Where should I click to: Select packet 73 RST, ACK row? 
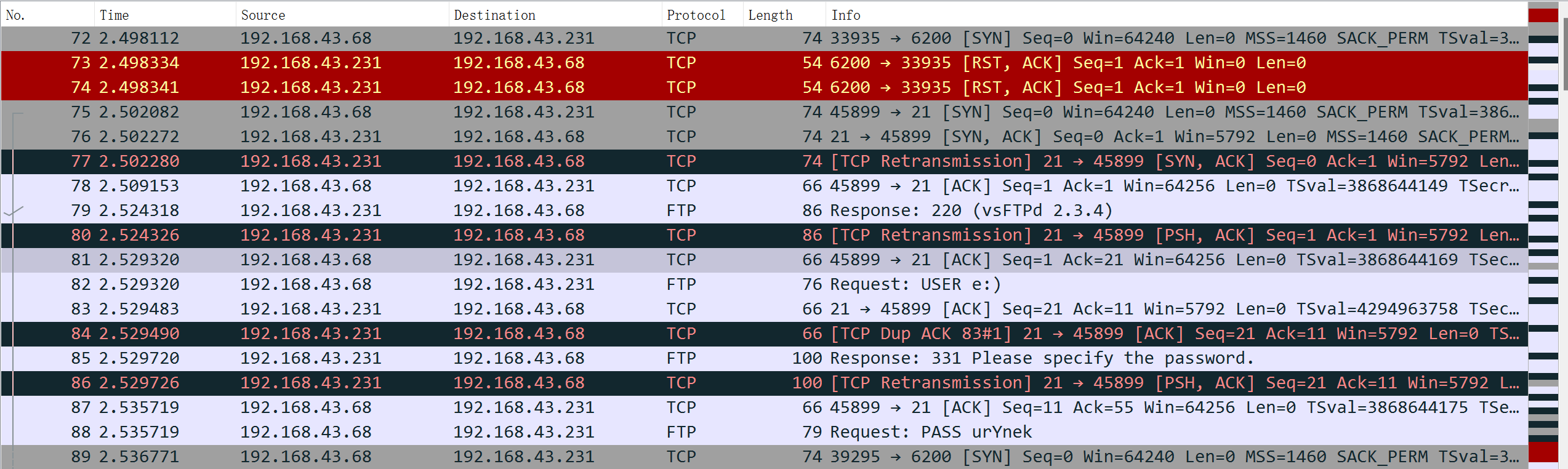click(x=764, y=63)
